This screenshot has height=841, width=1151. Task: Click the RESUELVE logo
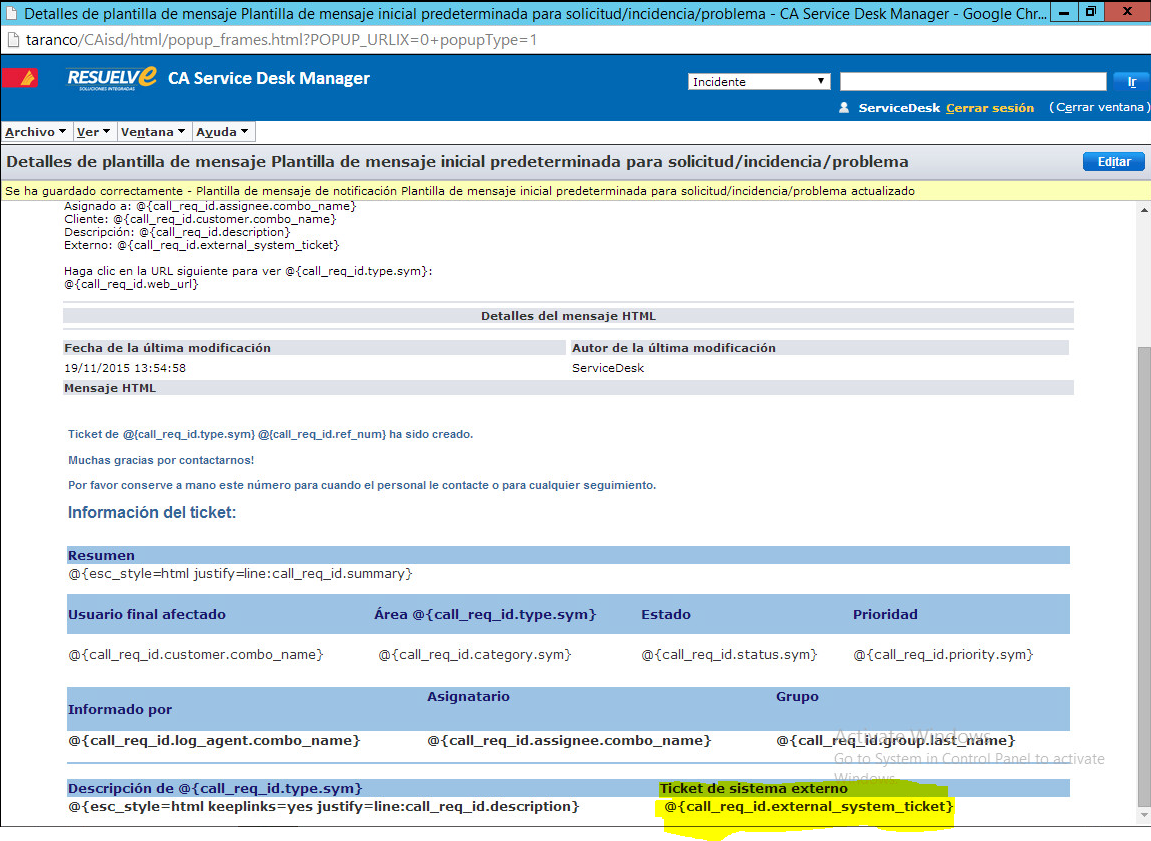pyautogui.click(x=110, y=77)
